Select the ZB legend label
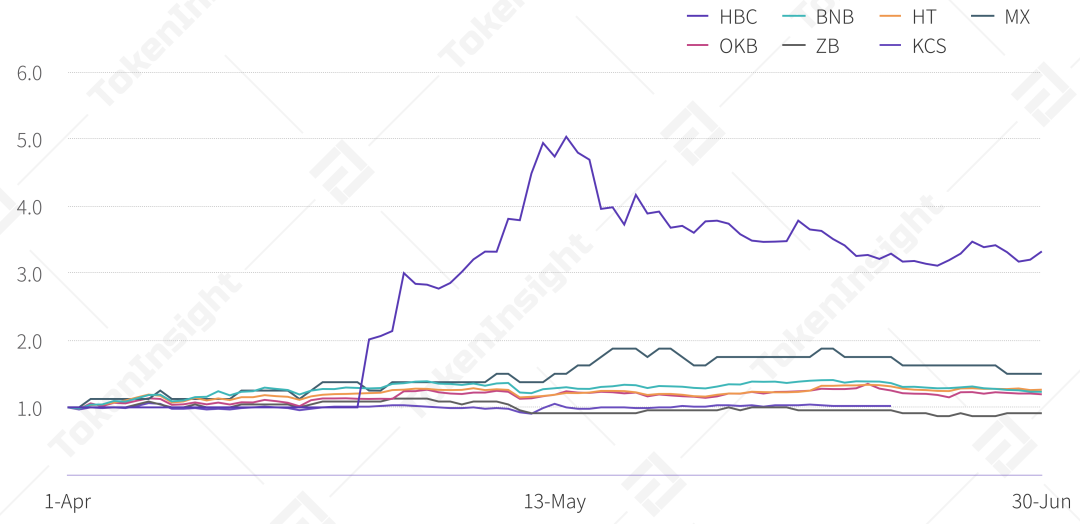This screenshot has width=1080, height=524. tap(827, 46)
